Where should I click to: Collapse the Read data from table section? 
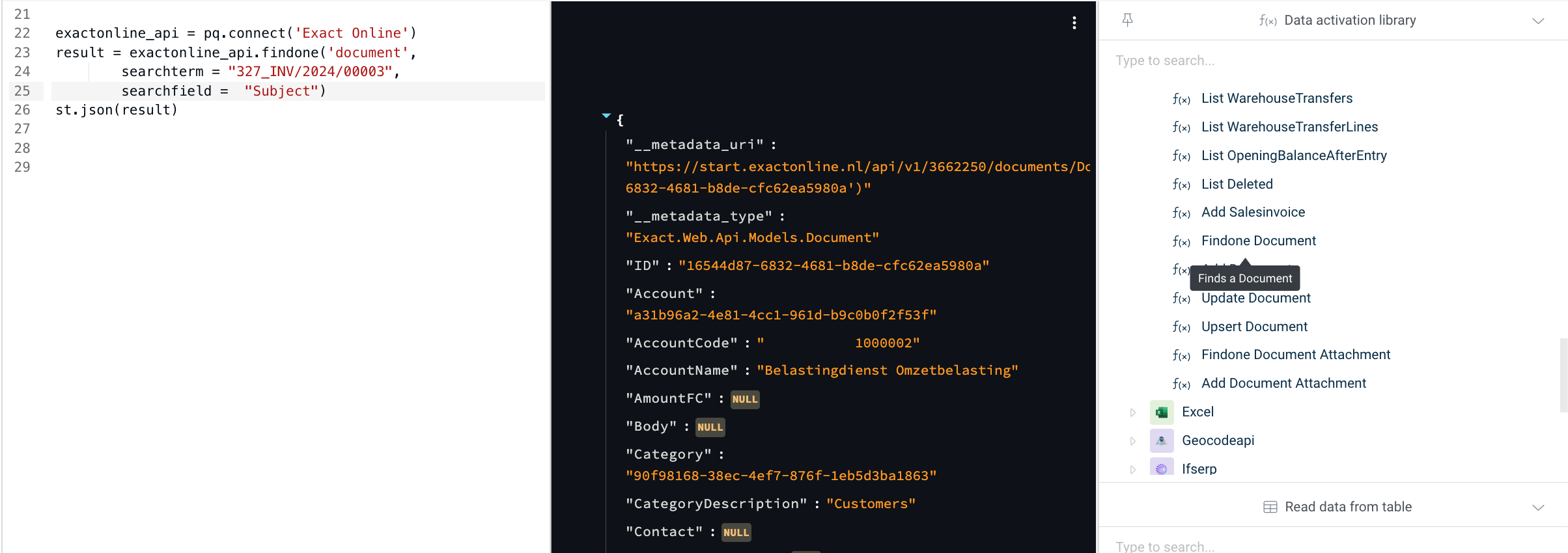tap(1538, 507)
